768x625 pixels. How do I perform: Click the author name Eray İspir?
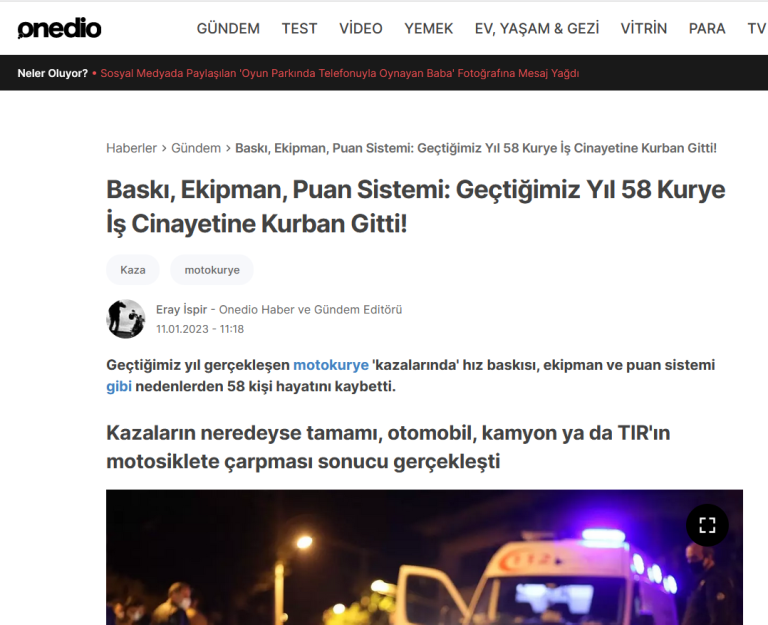coord(181,310)
